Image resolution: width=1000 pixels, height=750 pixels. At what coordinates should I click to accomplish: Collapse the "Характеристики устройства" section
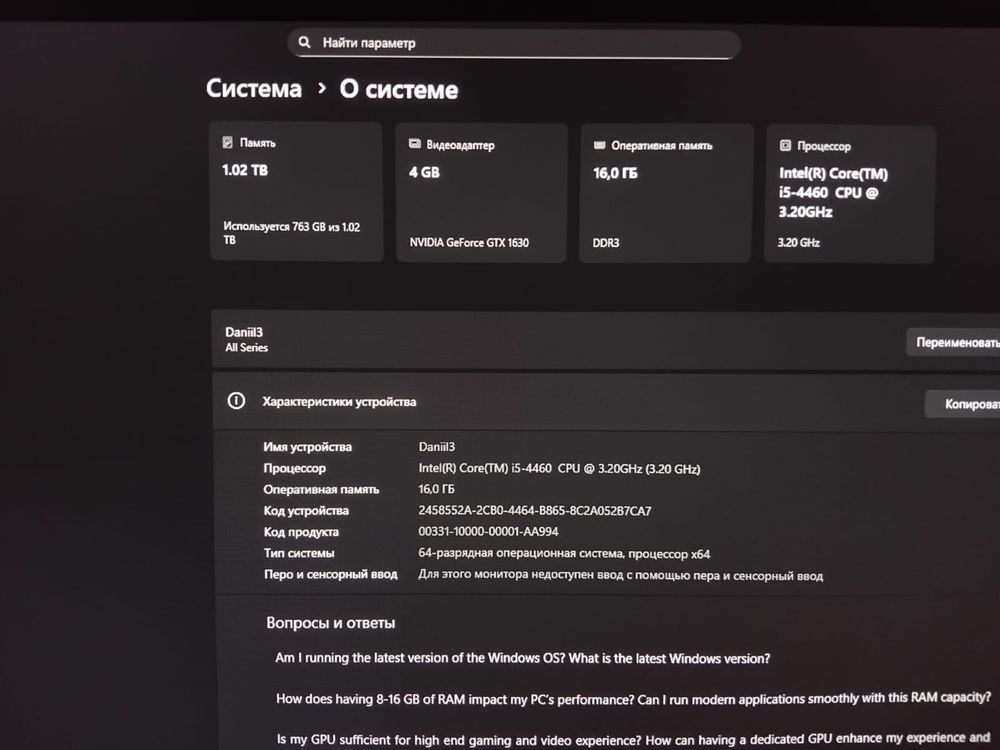click(606, 402)
